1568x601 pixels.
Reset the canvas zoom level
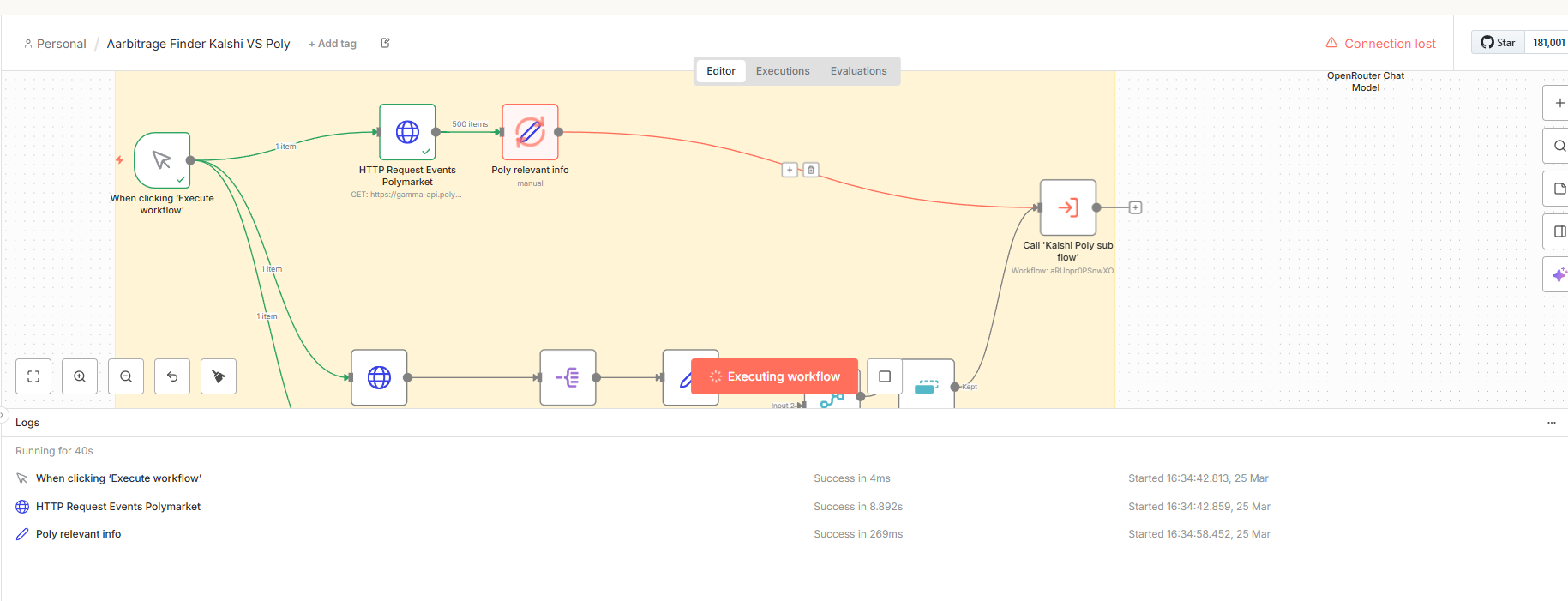172,376
